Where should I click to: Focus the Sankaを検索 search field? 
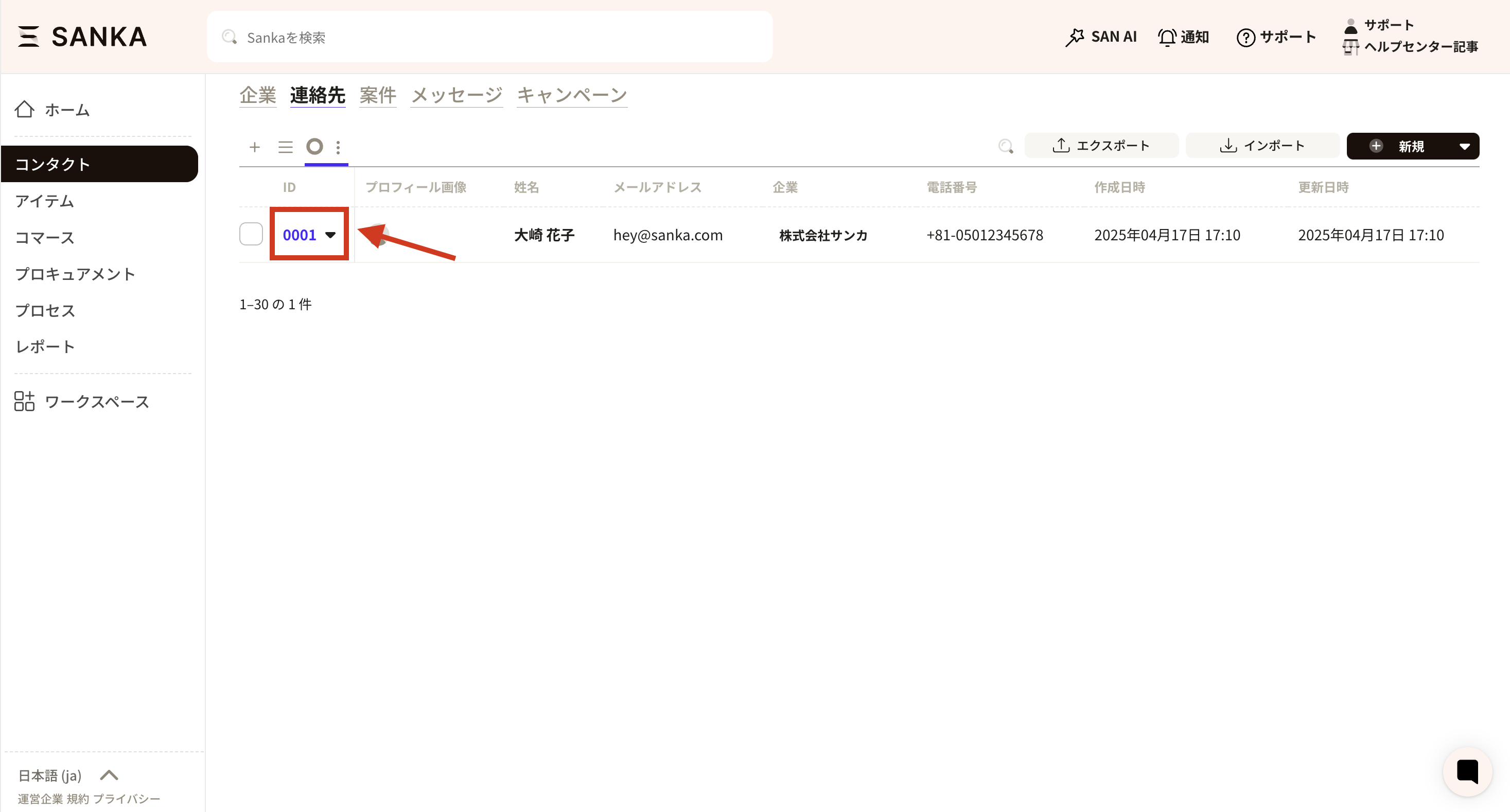point(489,38)
